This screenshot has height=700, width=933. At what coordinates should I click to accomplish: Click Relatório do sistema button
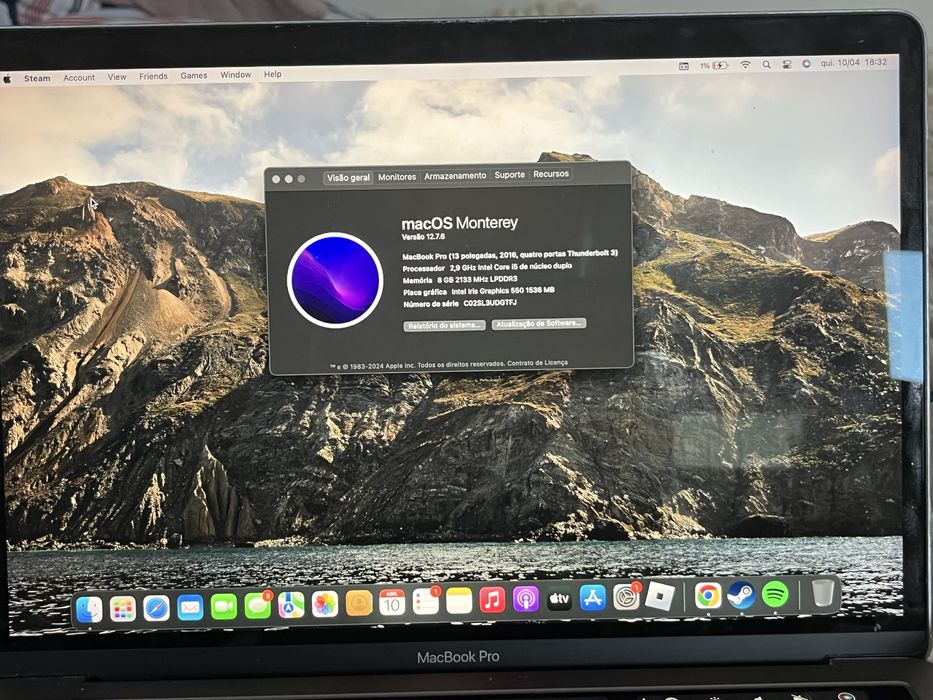[x=444, y=326]
